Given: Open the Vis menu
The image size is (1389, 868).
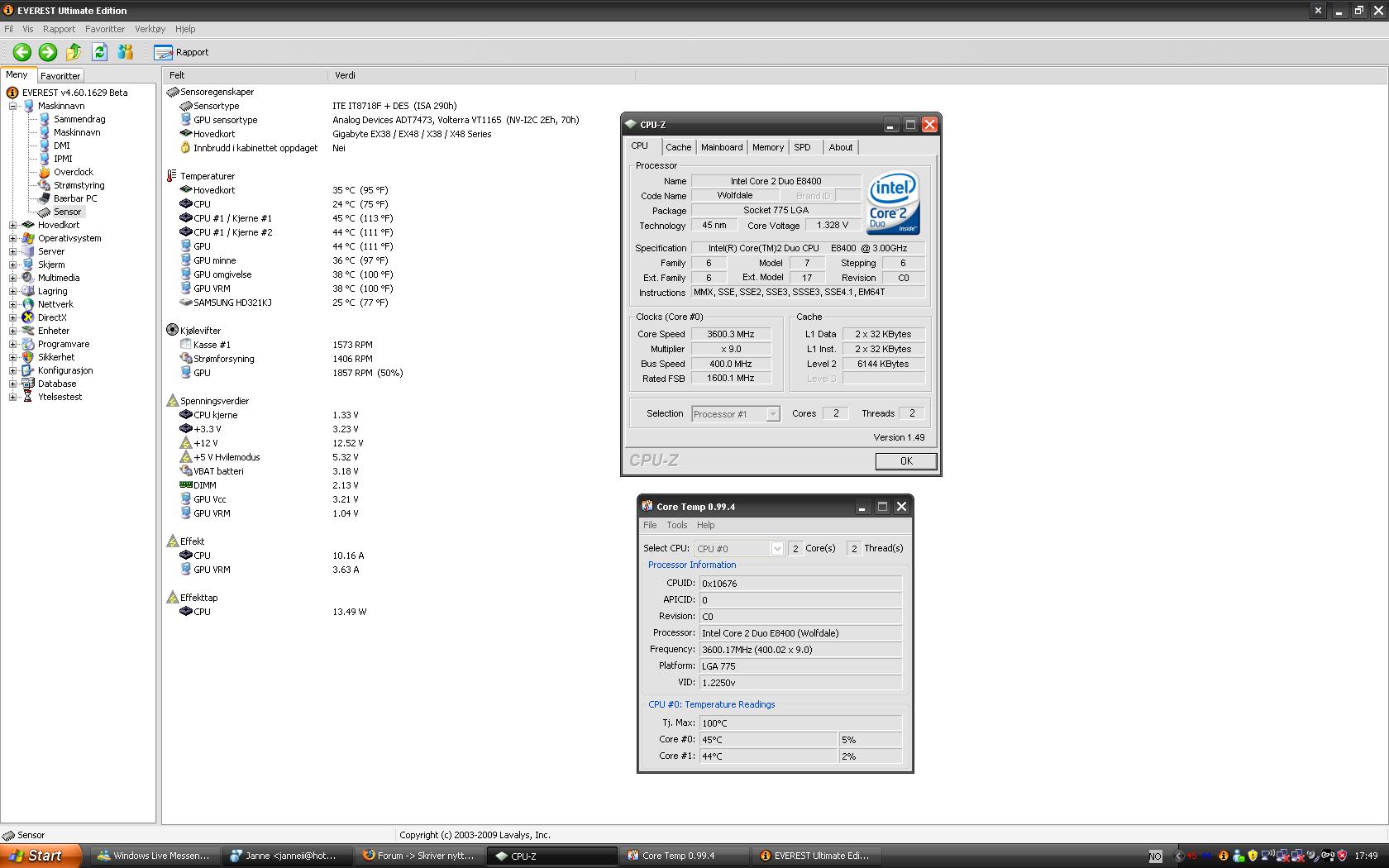Looking at the screenshot, I should pyautogui.click(x=28, y=29).
